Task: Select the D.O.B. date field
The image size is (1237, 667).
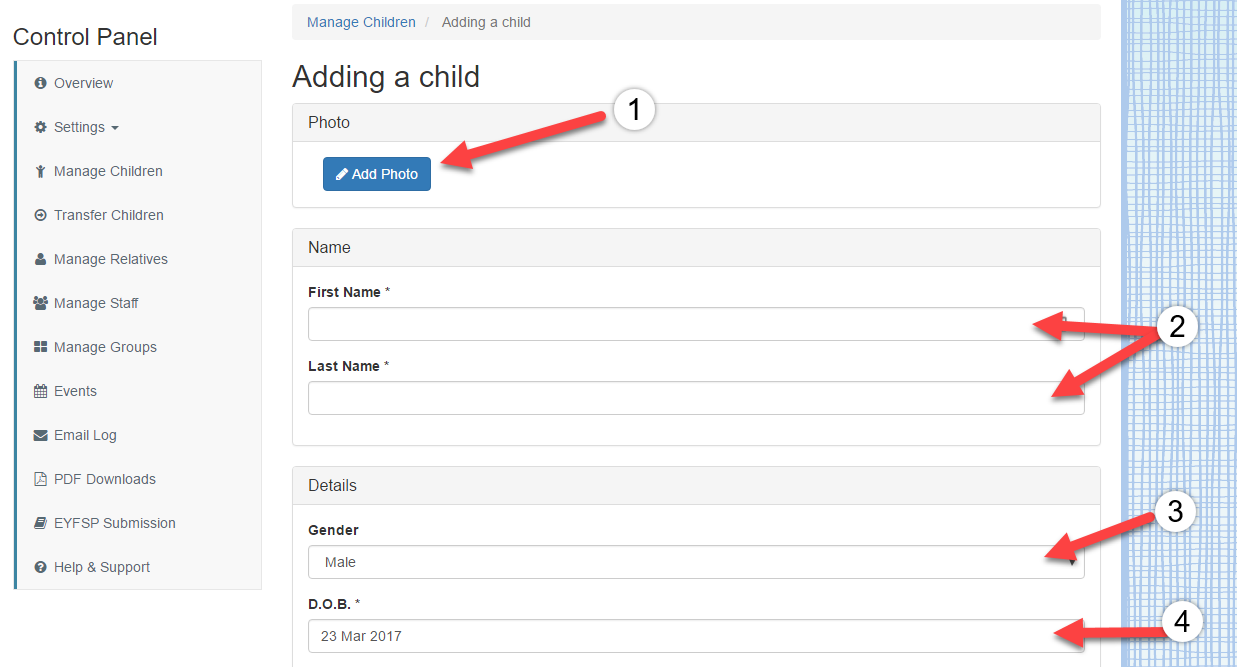Action: 696,636
